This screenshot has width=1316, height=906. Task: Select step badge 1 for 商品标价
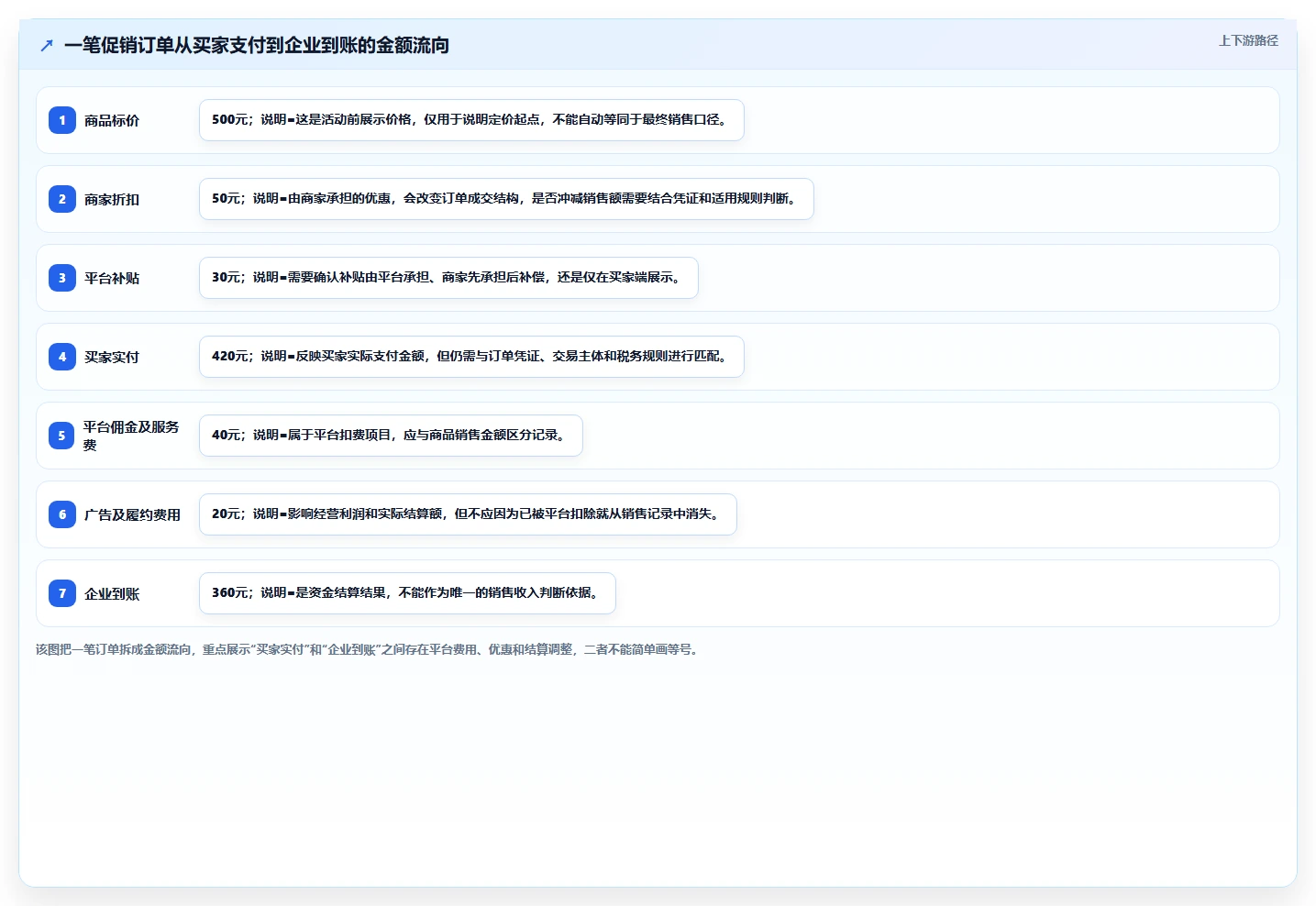pos(62,120)
